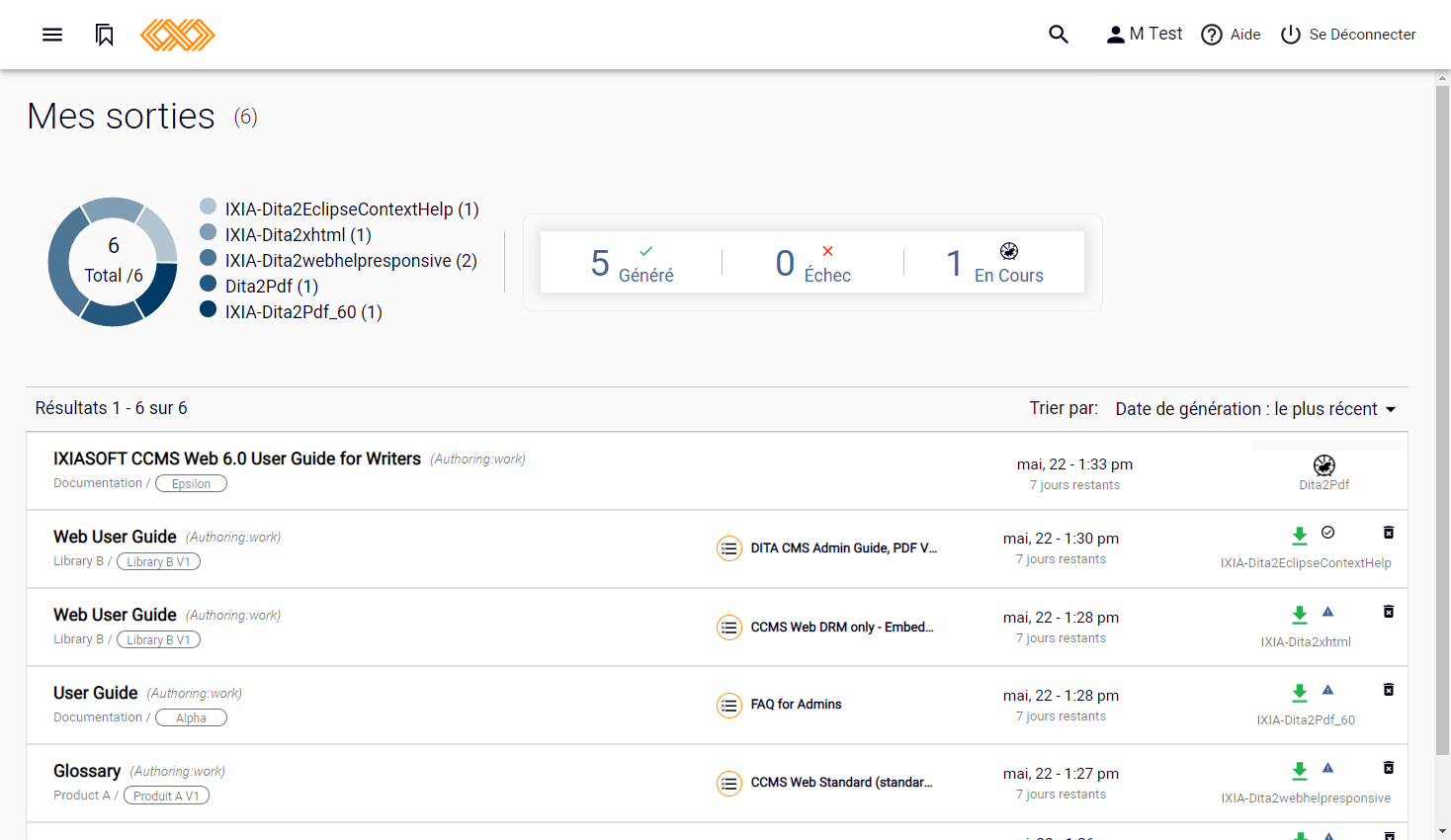Open Aide help
This screenshot has width=1451, height=840.
1231,35
